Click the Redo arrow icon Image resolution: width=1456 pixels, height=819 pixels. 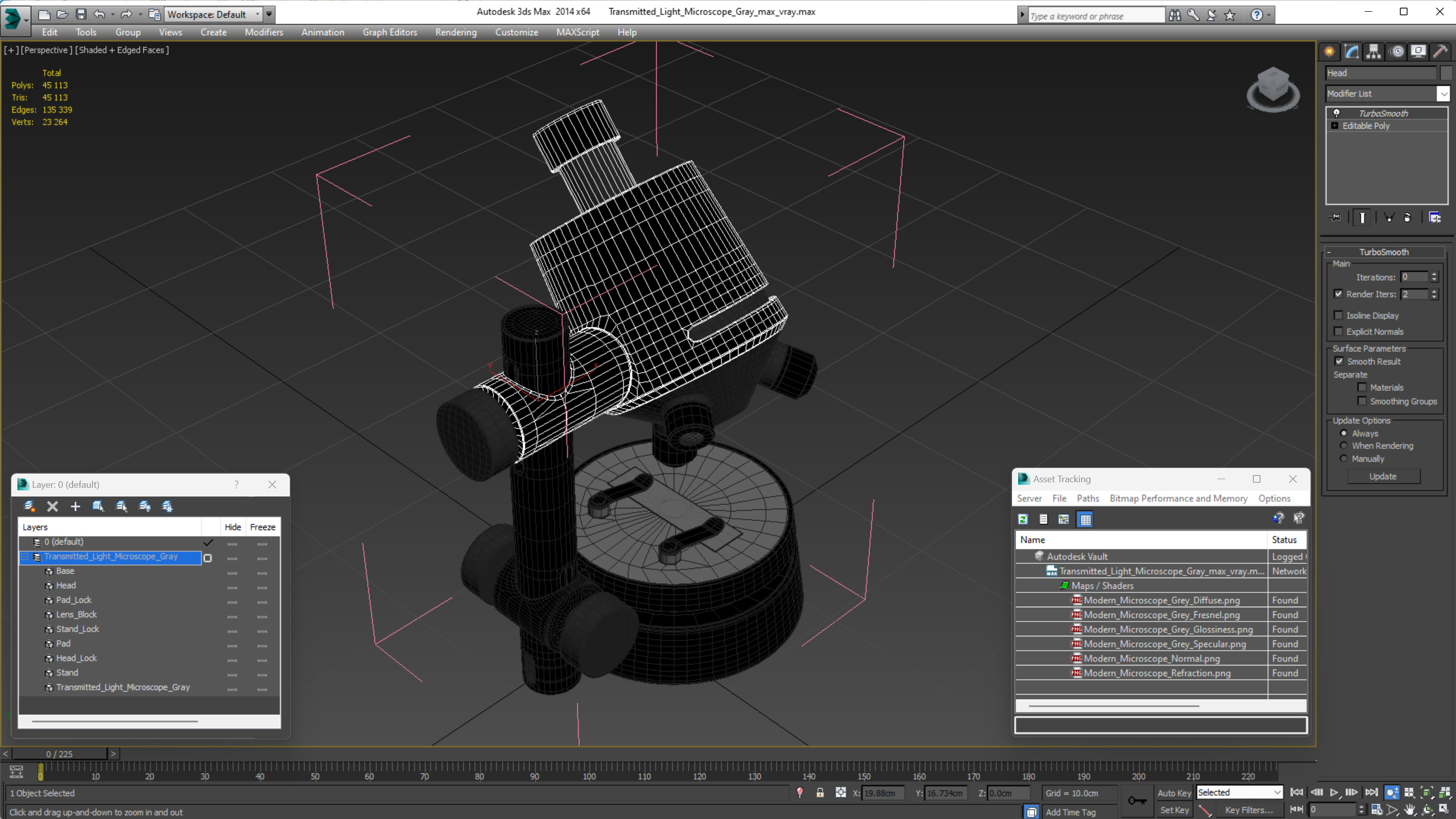127,14
